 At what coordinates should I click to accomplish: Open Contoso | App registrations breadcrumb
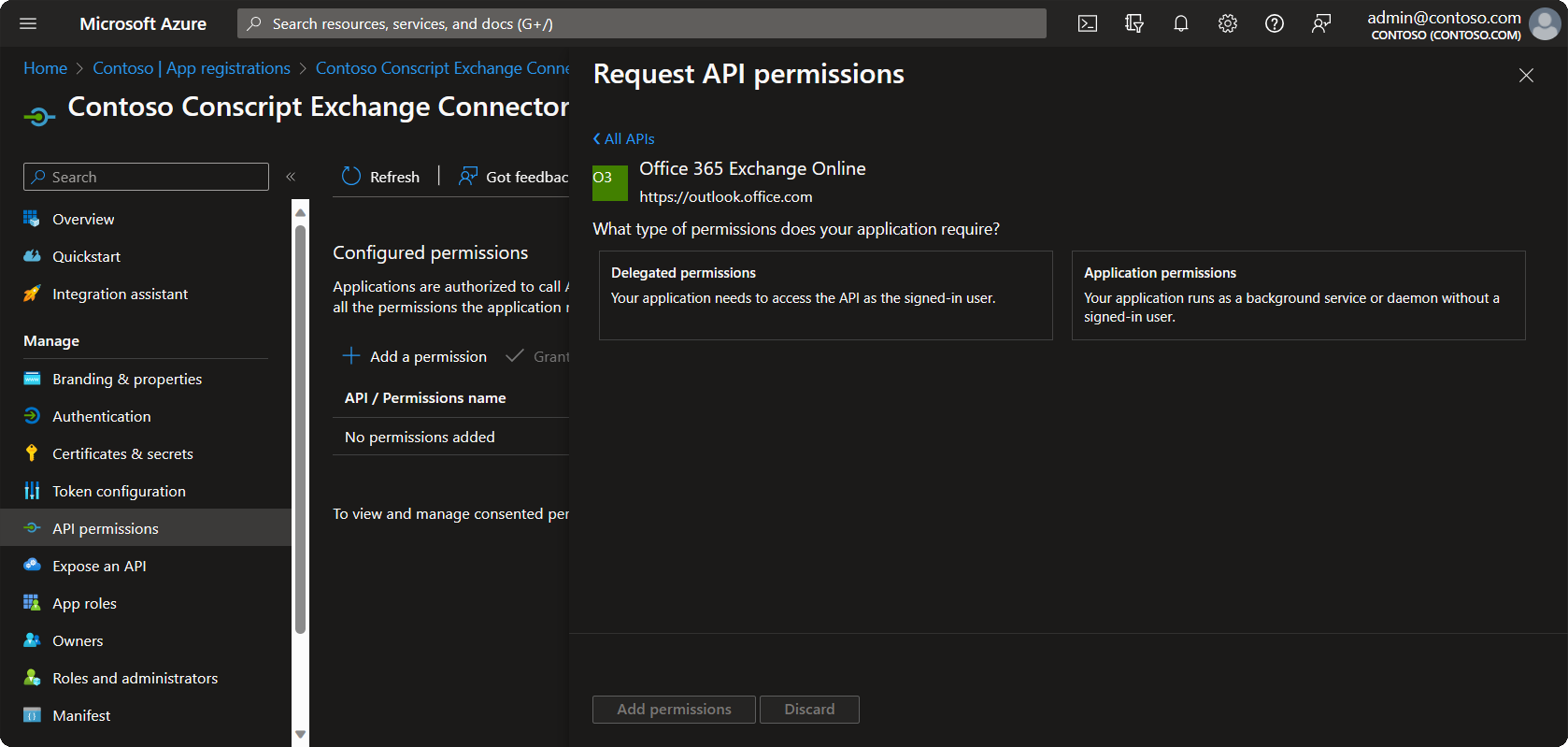[x=192, y=68]
